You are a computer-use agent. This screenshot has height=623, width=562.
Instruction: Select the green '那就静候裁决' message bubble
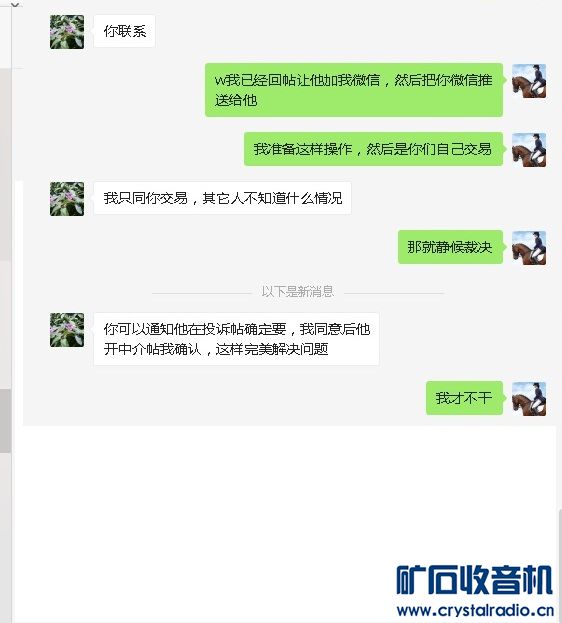[x=450, y=247]
